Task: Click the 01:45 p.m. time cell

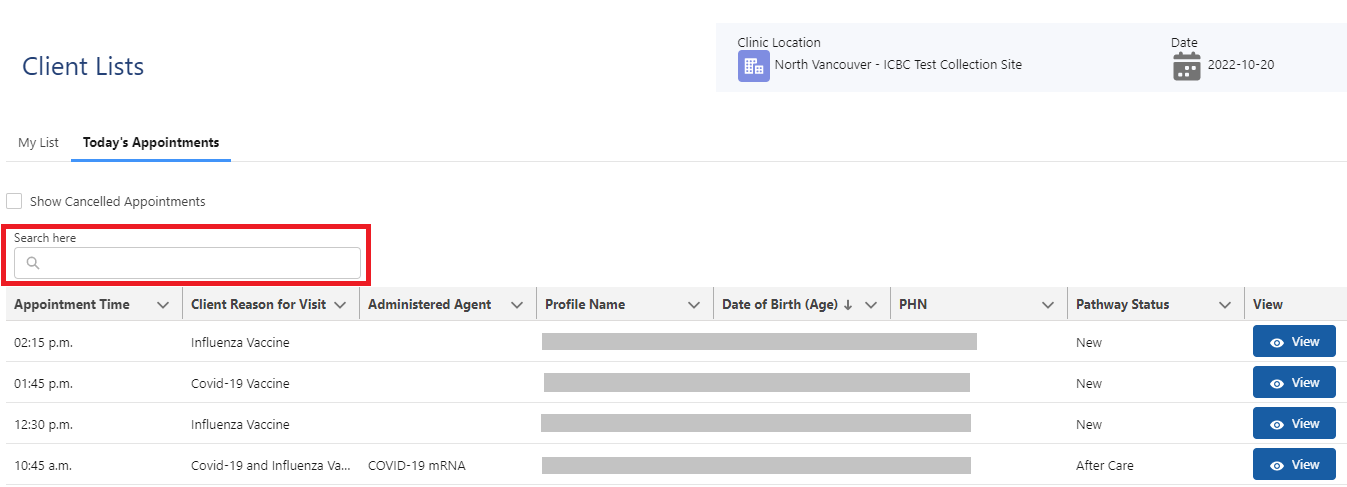Action: 43,384
